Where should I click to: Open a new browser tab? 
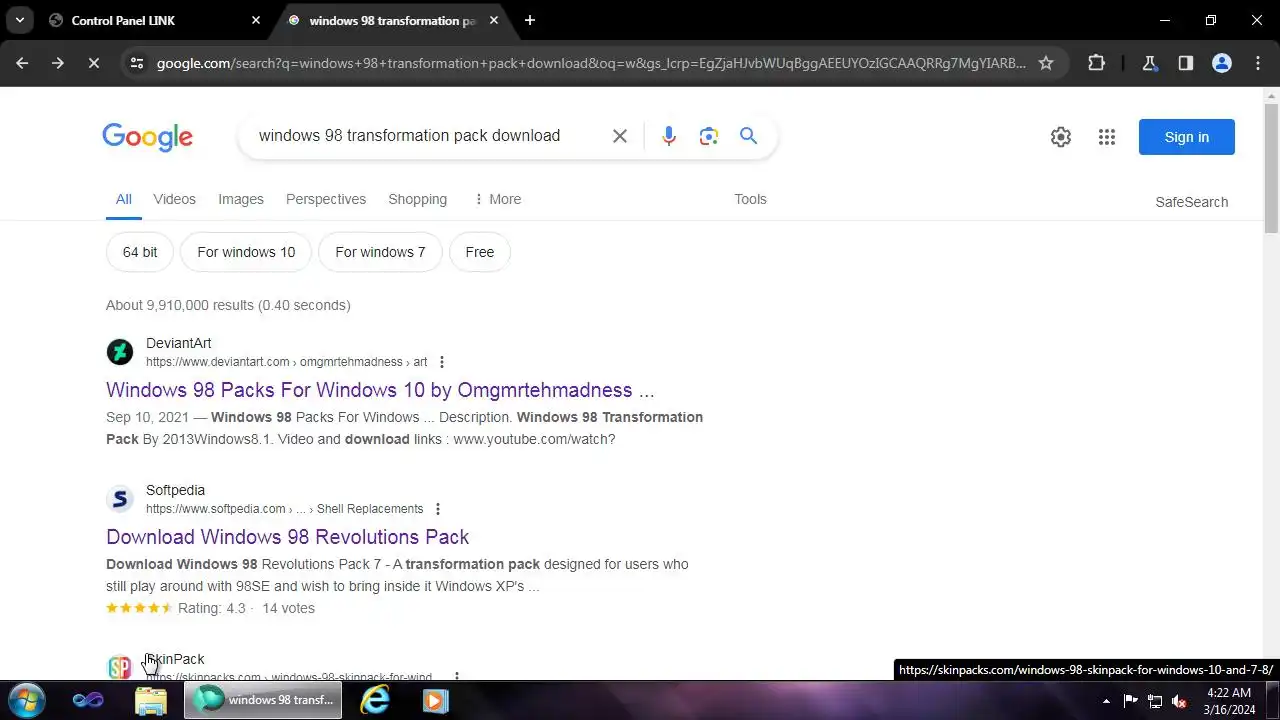[x=530, y=20]
